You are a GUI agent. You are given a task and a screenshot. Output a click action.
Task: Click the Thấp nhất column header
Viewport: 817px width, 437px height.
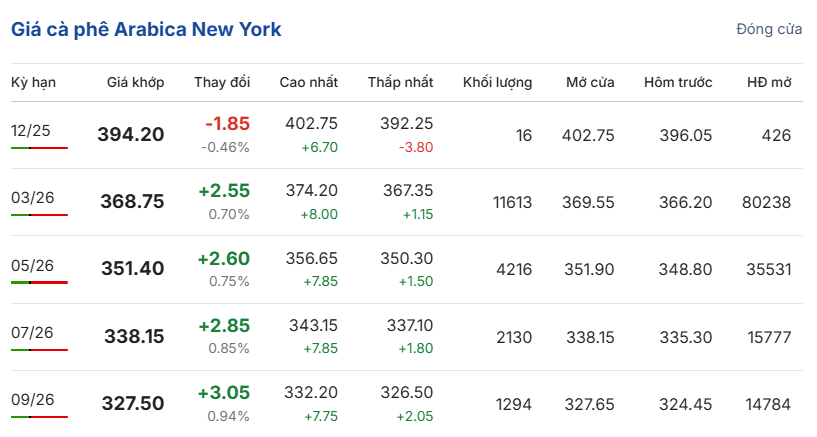(x=400, y=82)
